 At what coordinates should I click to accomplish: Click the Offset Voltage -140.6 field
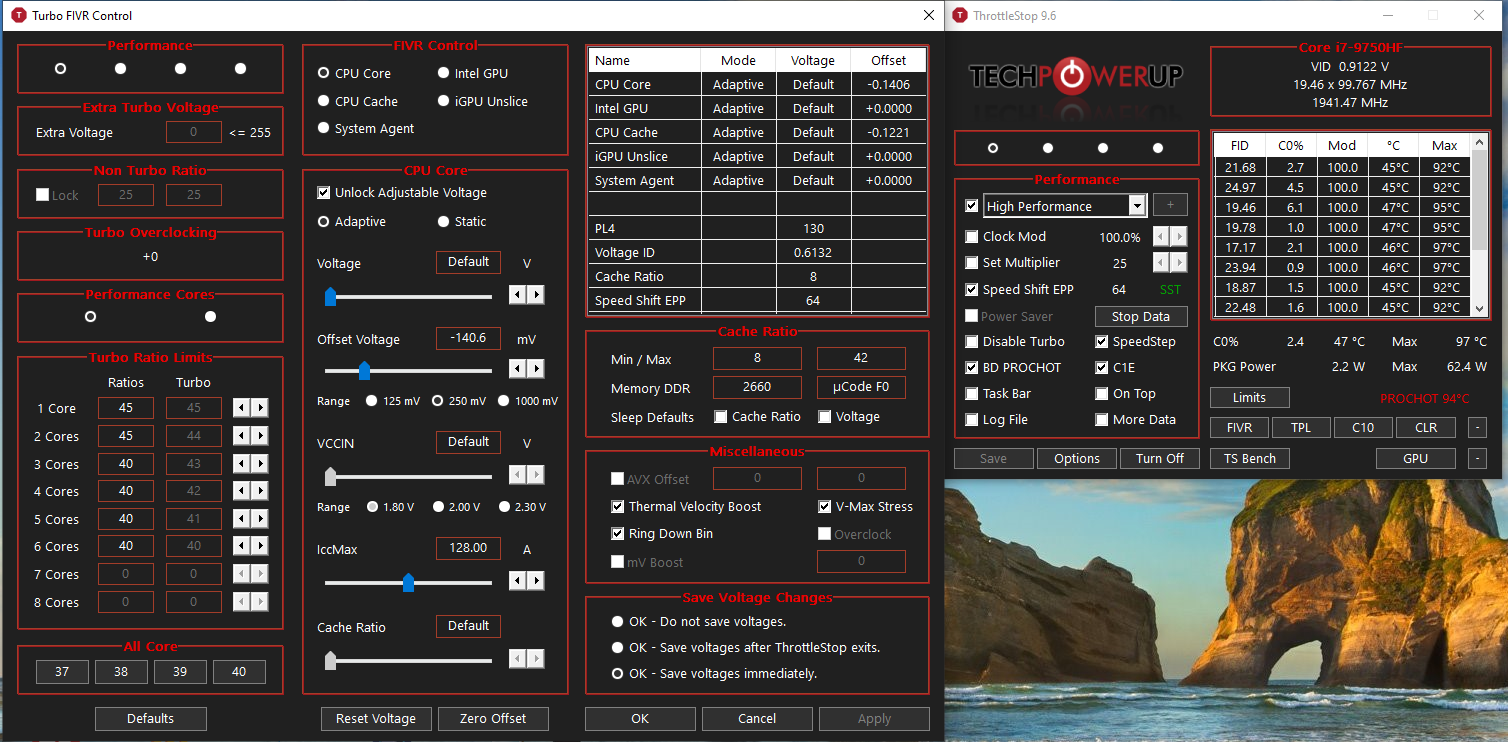[468, 338]
